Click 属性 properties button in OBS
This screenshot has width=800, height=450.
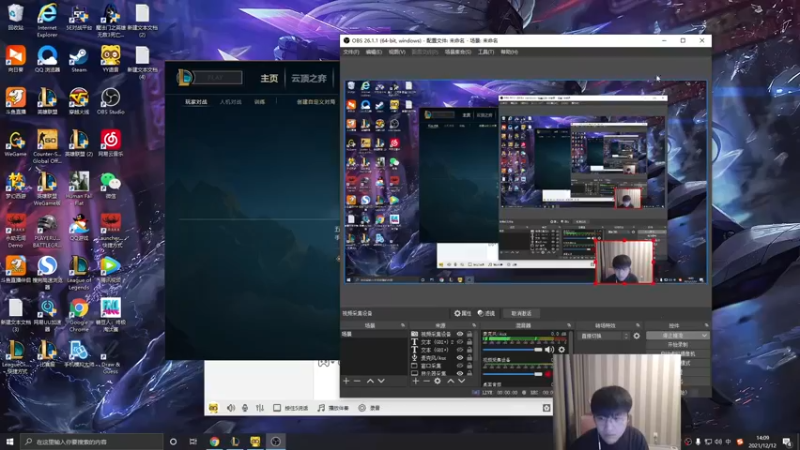click(x=463, y=313)
